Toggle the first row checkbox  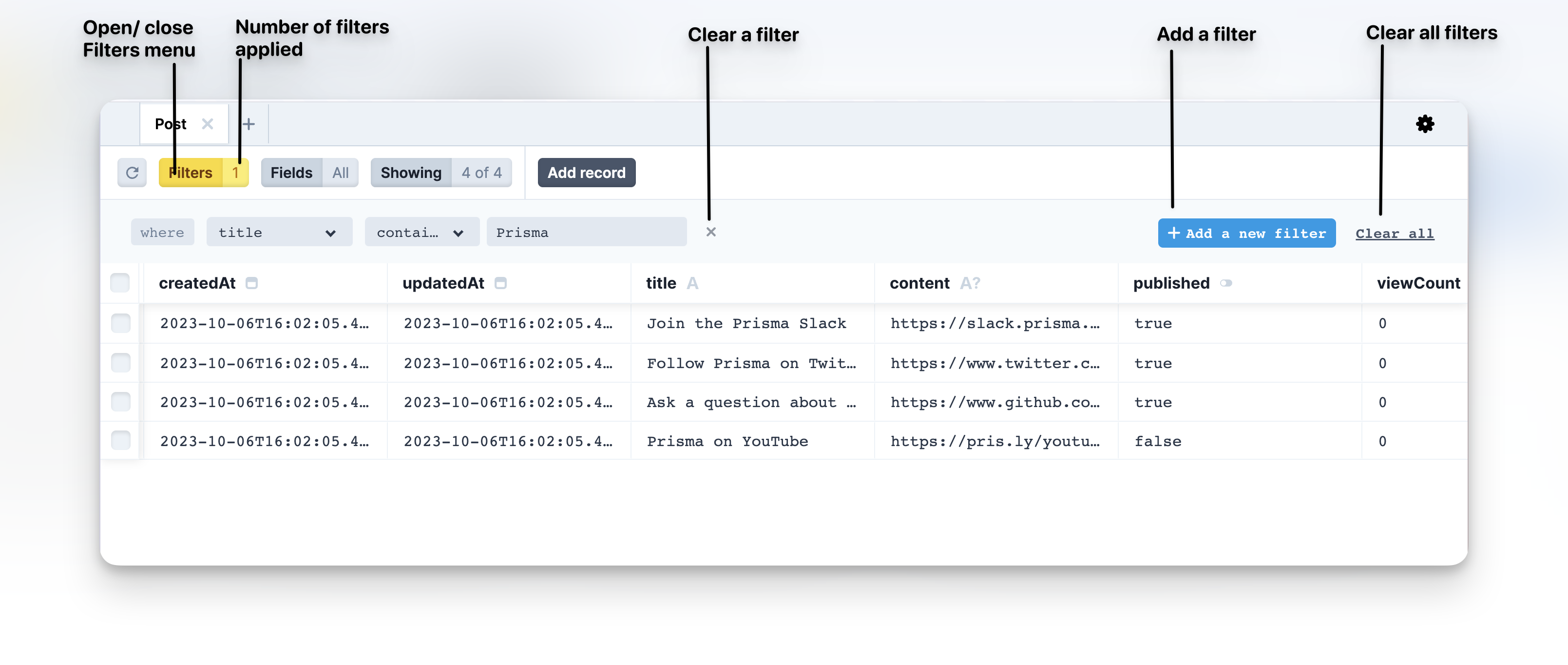[x=120, y=322]
